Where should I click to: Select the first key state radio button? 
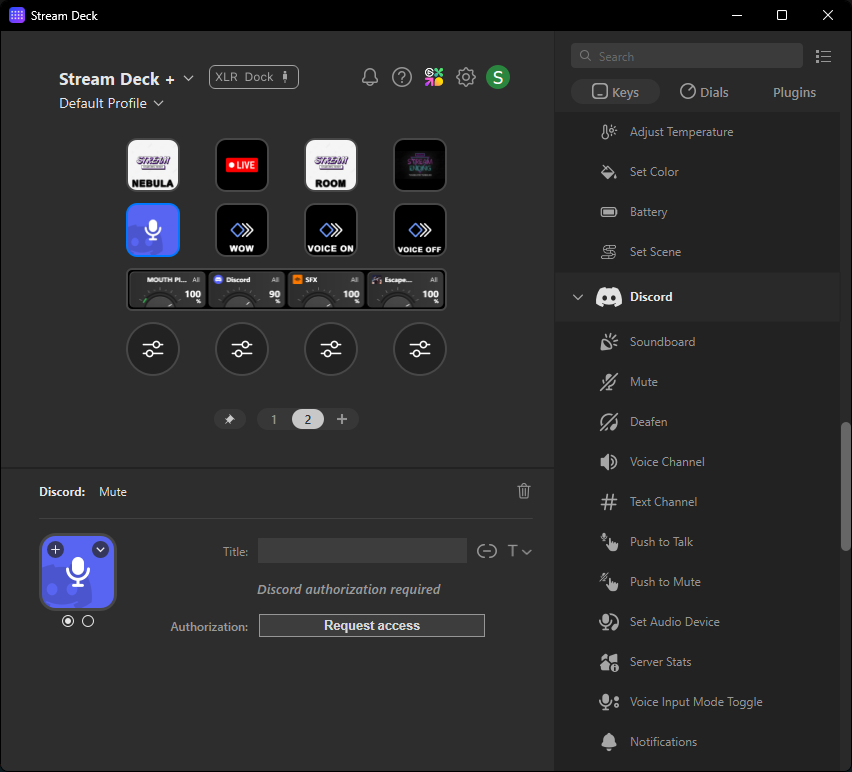68,621
